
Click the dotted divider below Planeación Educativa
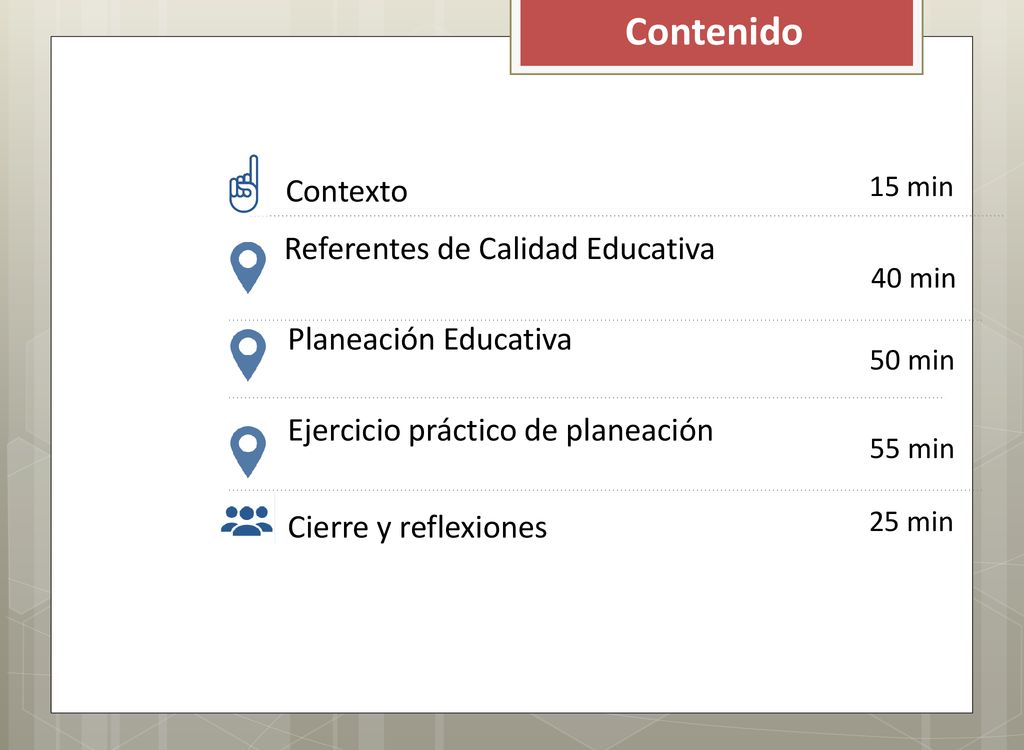point(585,397)
